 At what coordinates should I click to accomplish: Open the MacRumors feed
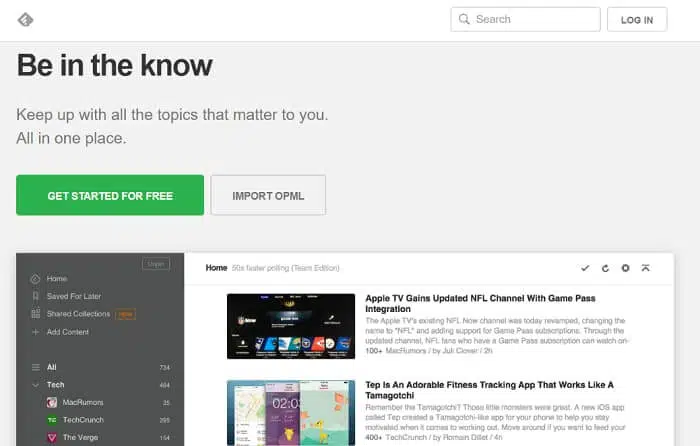[83, 402]
